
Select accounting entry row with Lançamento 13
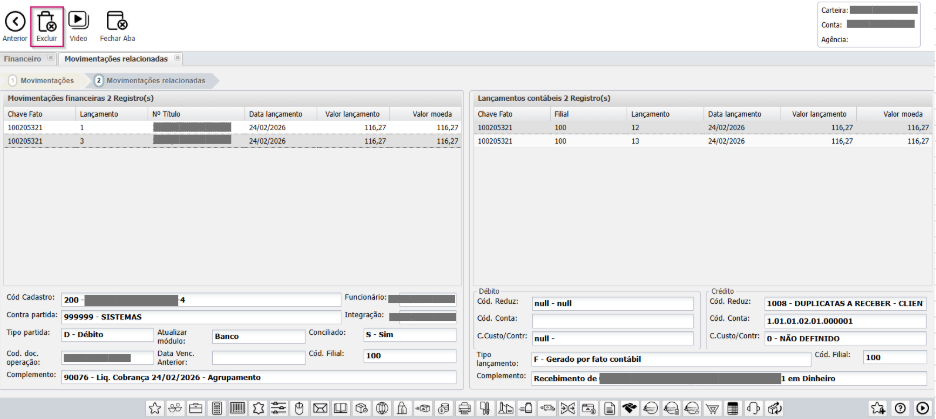click(x=700, y=142)
